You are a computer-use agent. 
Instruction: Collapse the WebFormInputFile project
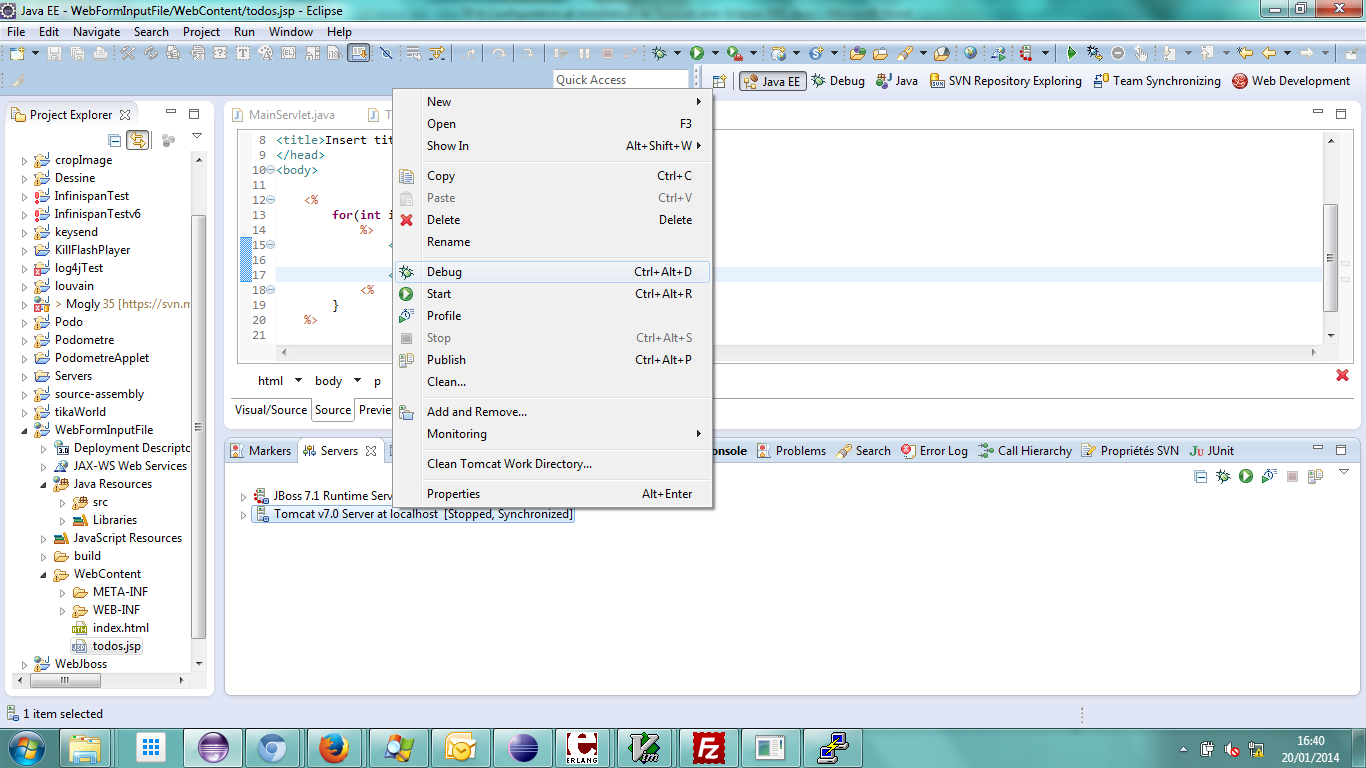point(25,430)
